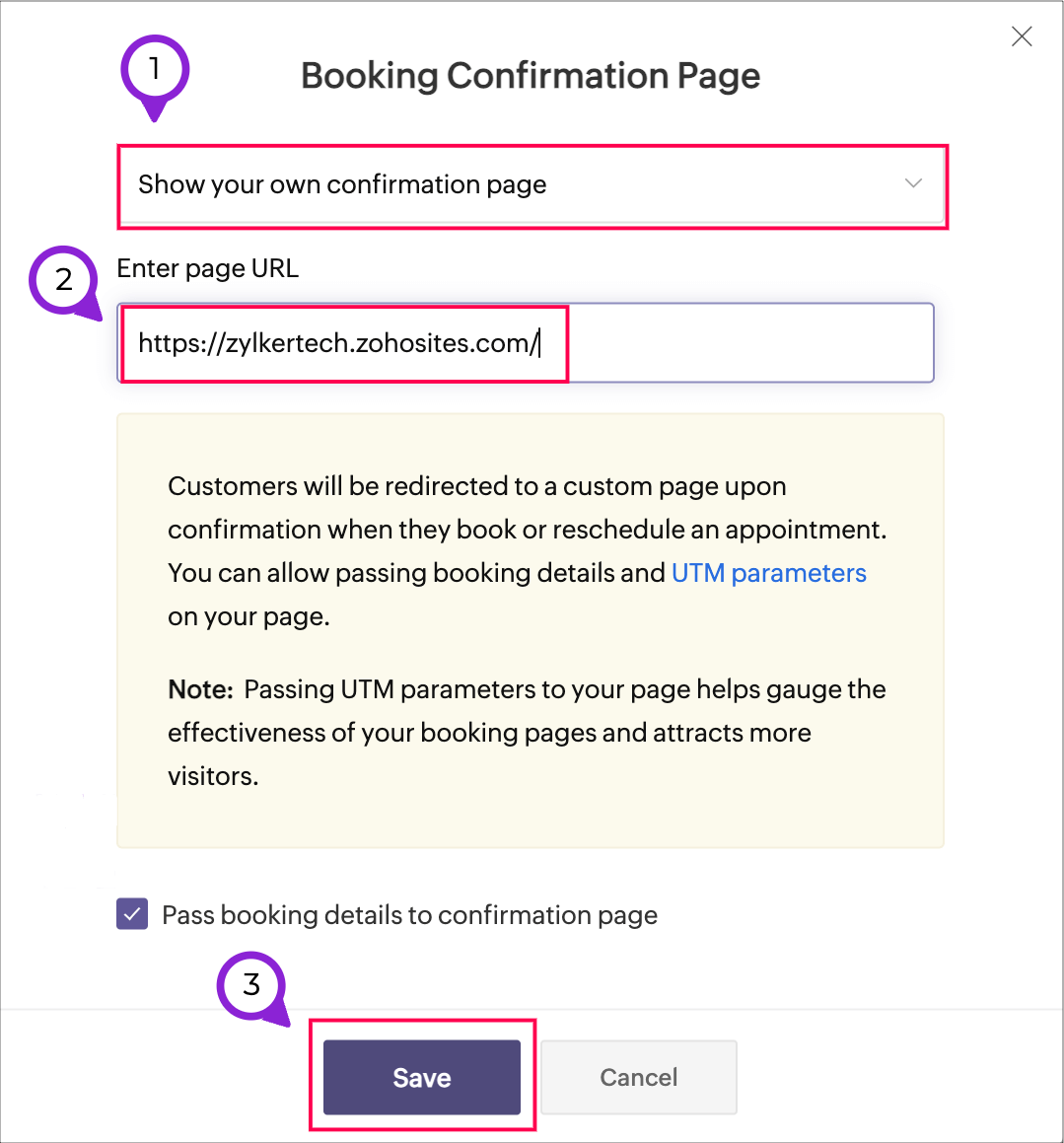Click the bold 'Note:' text
This screenshot has width=1064, height=1143.
(x=200, y=689)
